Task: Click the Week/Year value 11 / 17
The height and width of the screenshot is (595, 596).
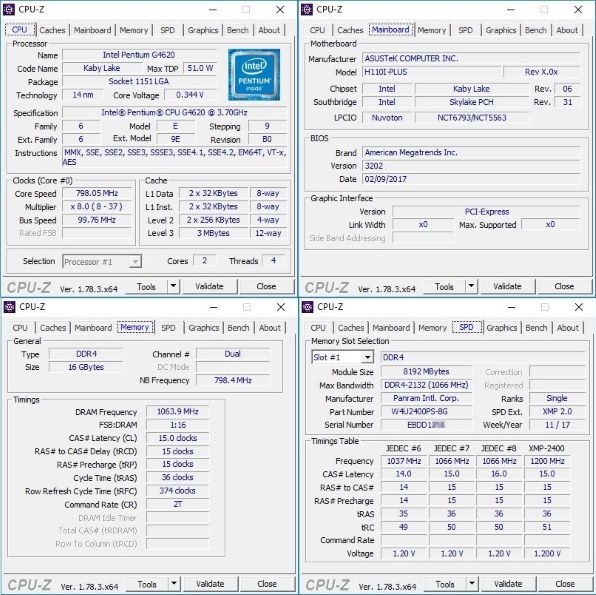Action: 557,425
